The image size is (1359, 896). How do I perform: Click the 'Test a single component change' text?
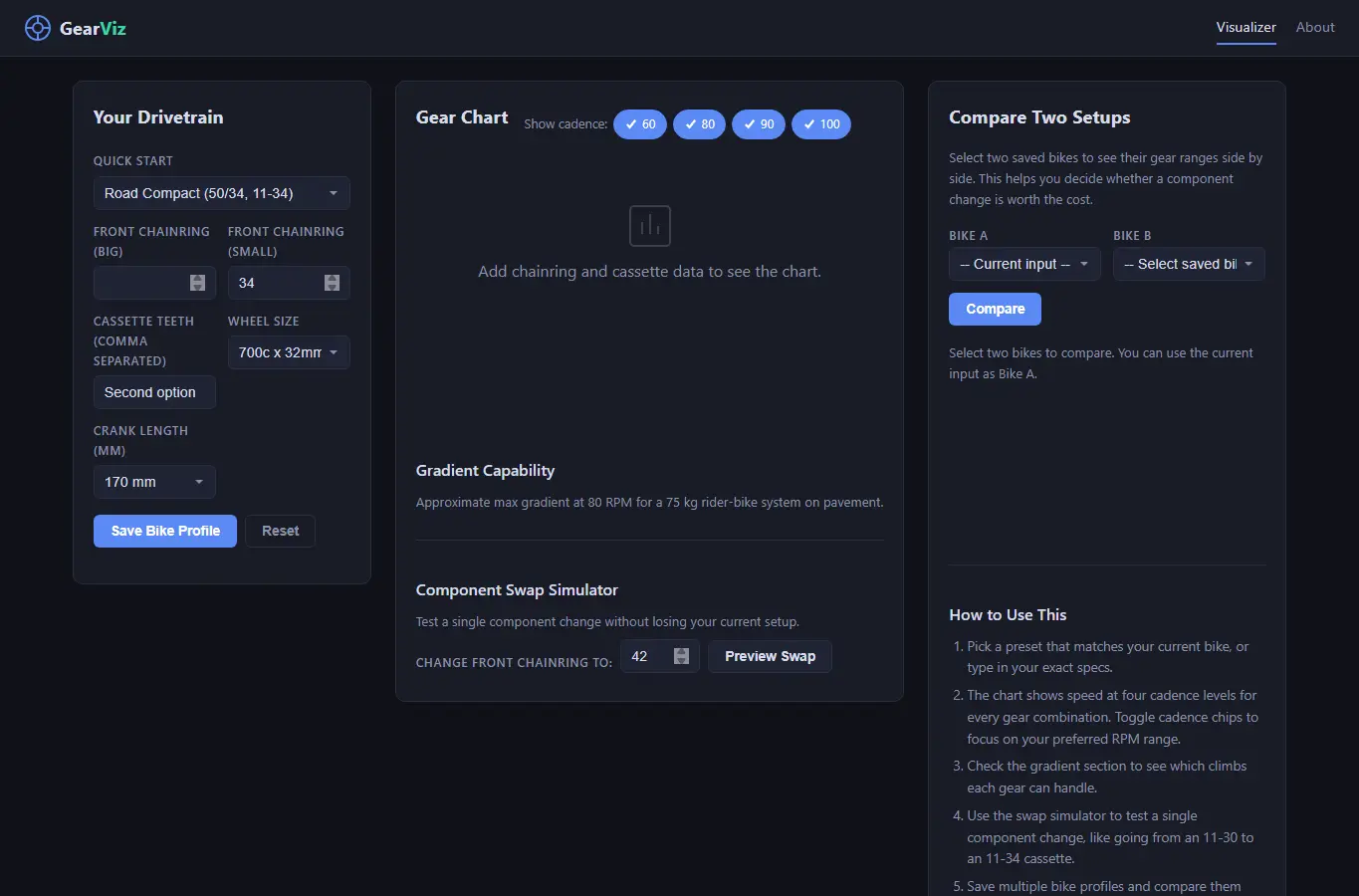coord(607,621)
